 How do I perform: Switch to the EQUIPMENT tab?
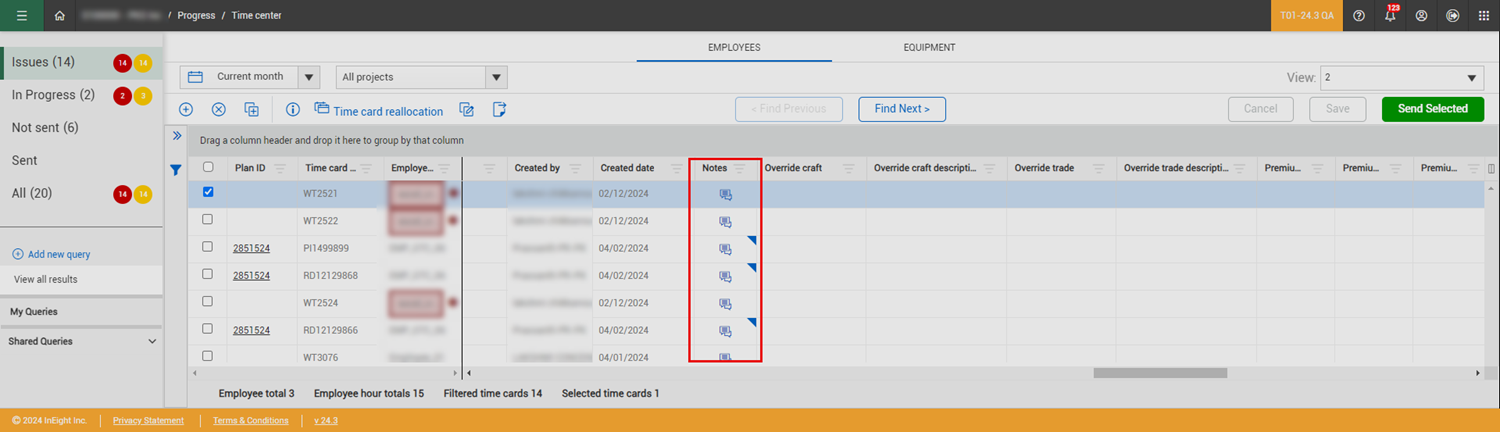point(929,47)
